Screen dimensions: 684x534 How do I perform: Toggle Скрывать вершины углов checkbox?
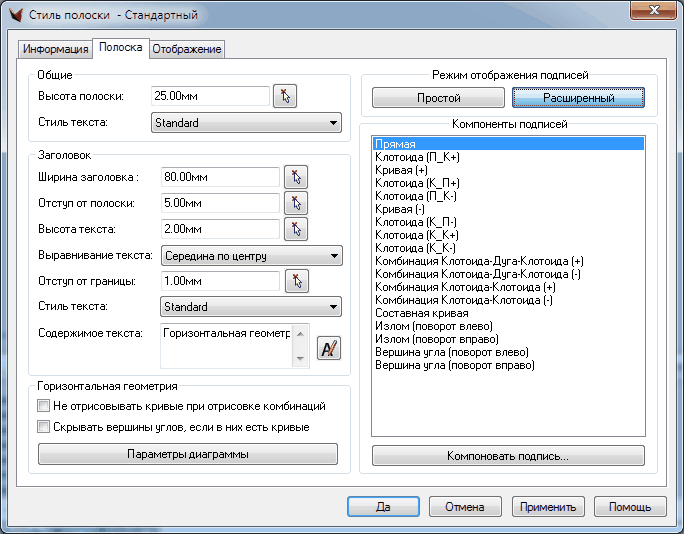coord(43,427)
